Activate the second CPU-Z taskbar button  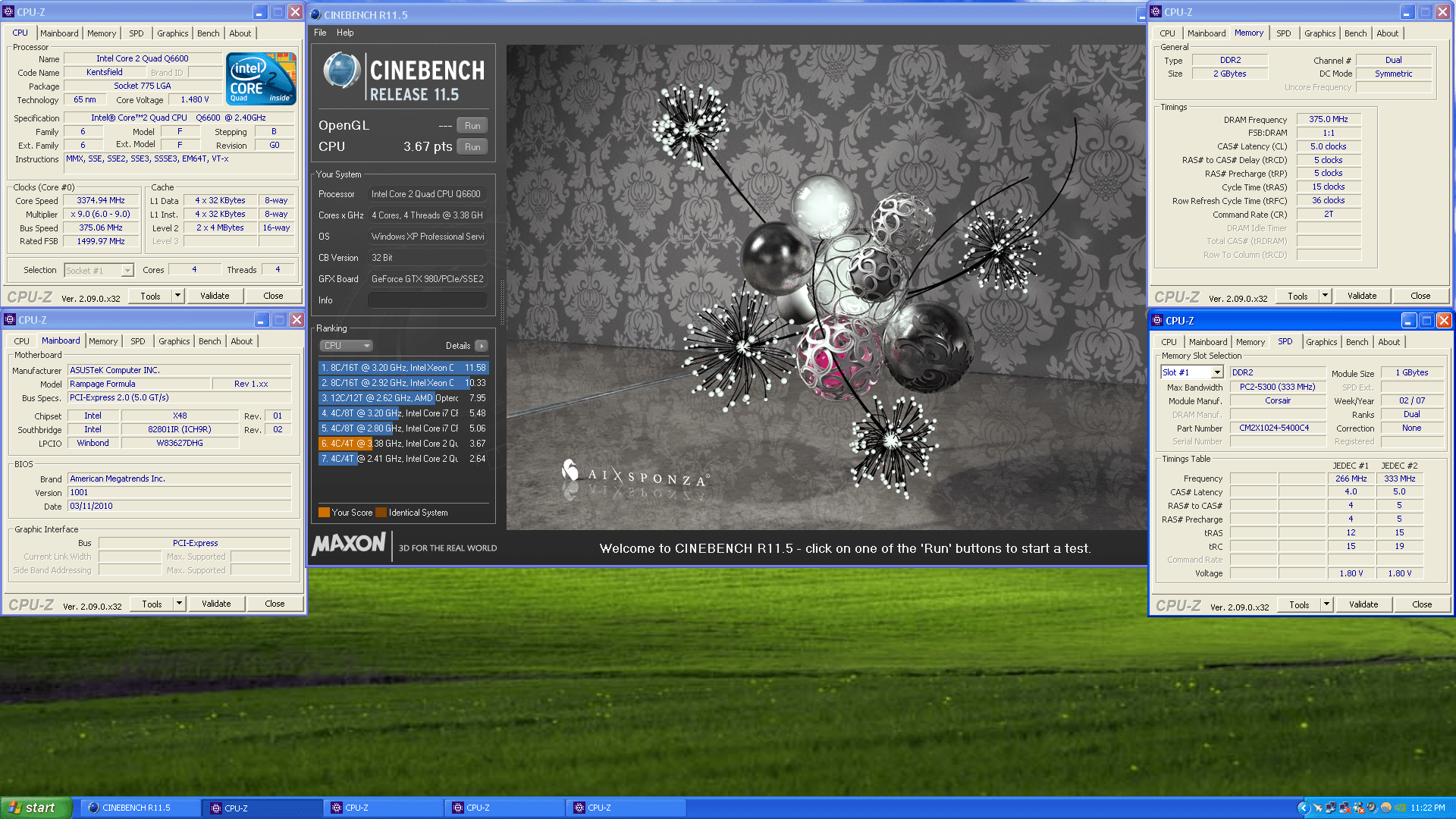384,808
